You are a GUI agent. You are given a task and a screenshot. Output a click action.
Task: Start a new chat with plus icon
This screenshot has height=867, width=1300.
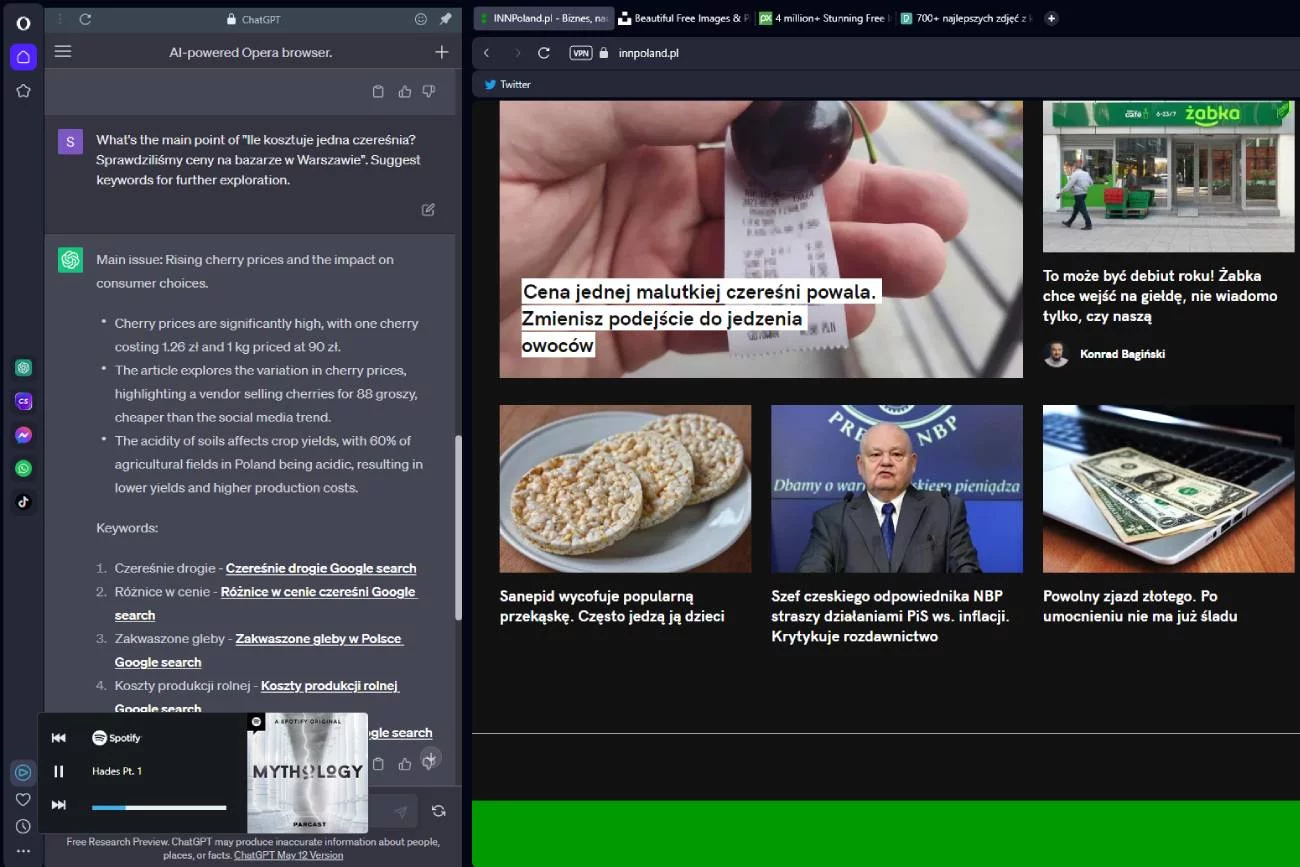click(x=442, y=52)
